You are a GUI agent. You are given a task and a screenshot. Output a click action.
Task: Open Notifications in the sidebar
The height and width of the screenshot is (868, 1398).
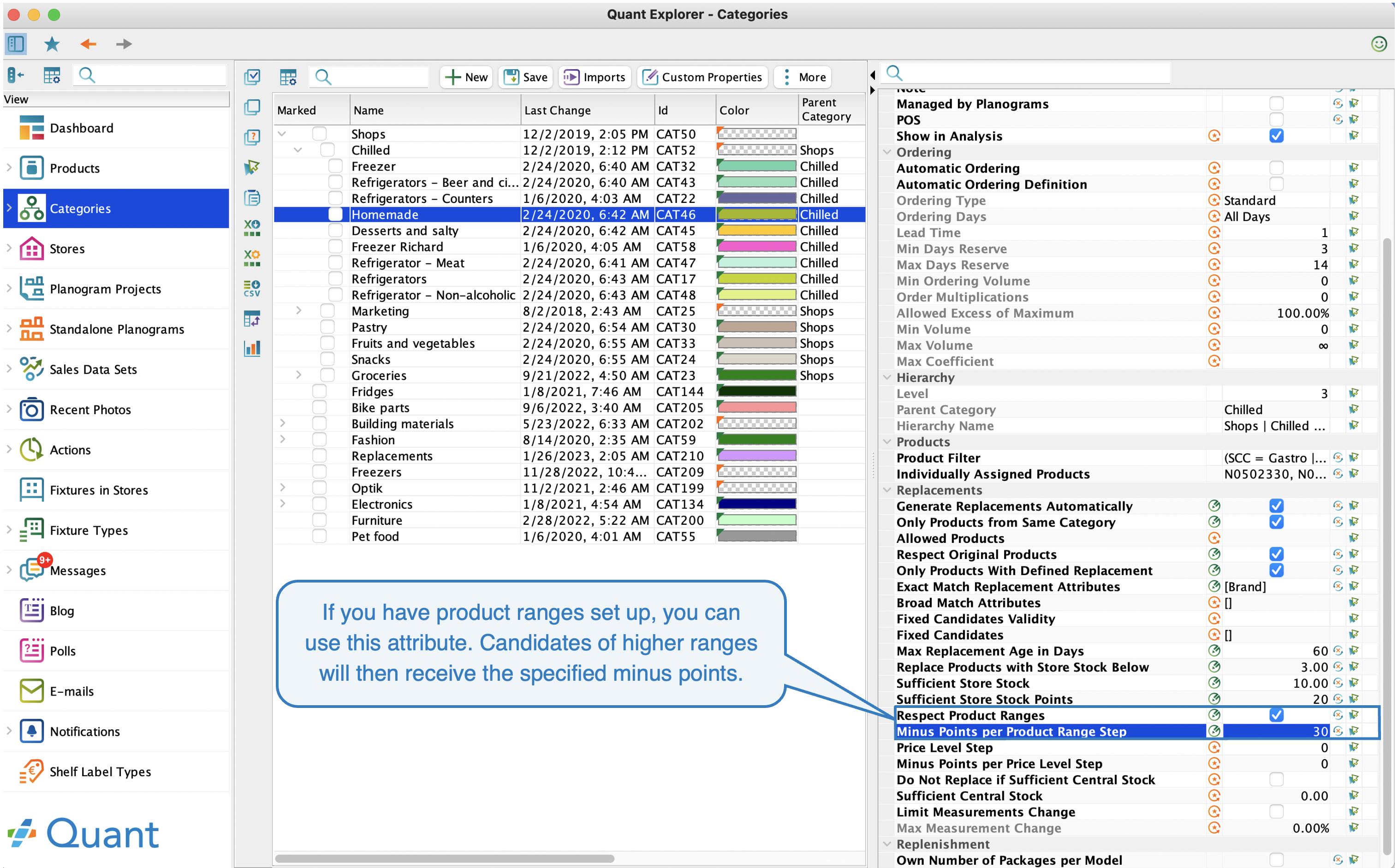click(116, 731)
